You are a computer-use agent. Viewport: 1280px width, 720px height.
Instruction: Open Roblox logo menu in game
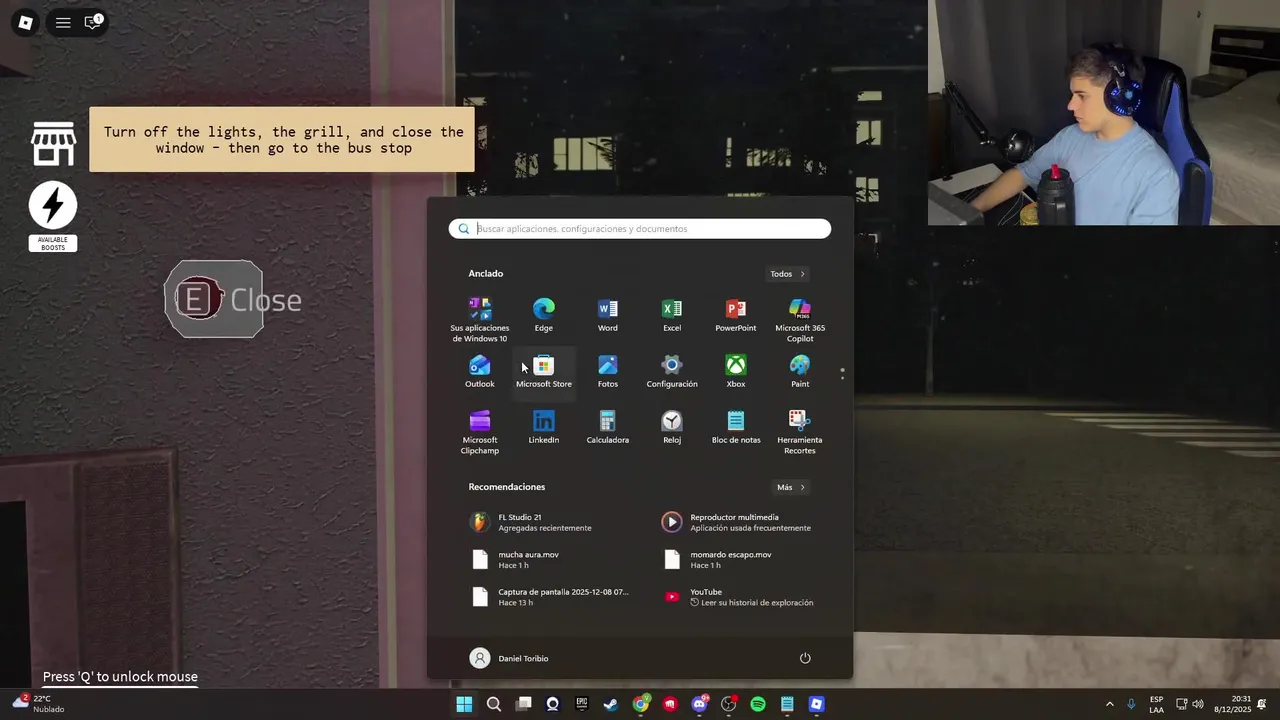coord(26,22)
